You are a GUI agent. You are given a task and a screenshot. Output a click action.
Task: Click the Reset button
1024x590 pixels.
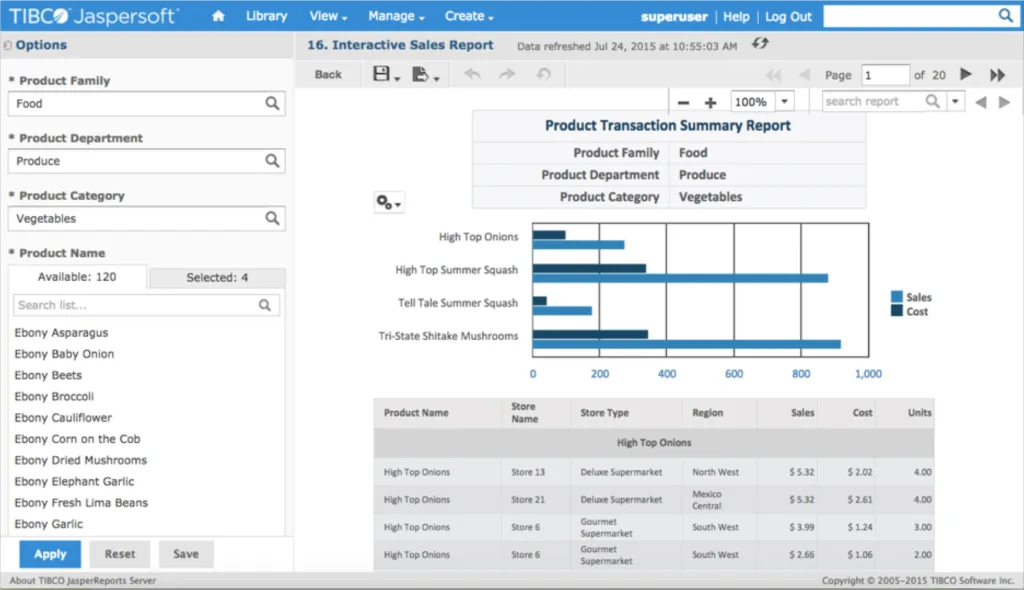pyautogui.click(x=120, y=554)
